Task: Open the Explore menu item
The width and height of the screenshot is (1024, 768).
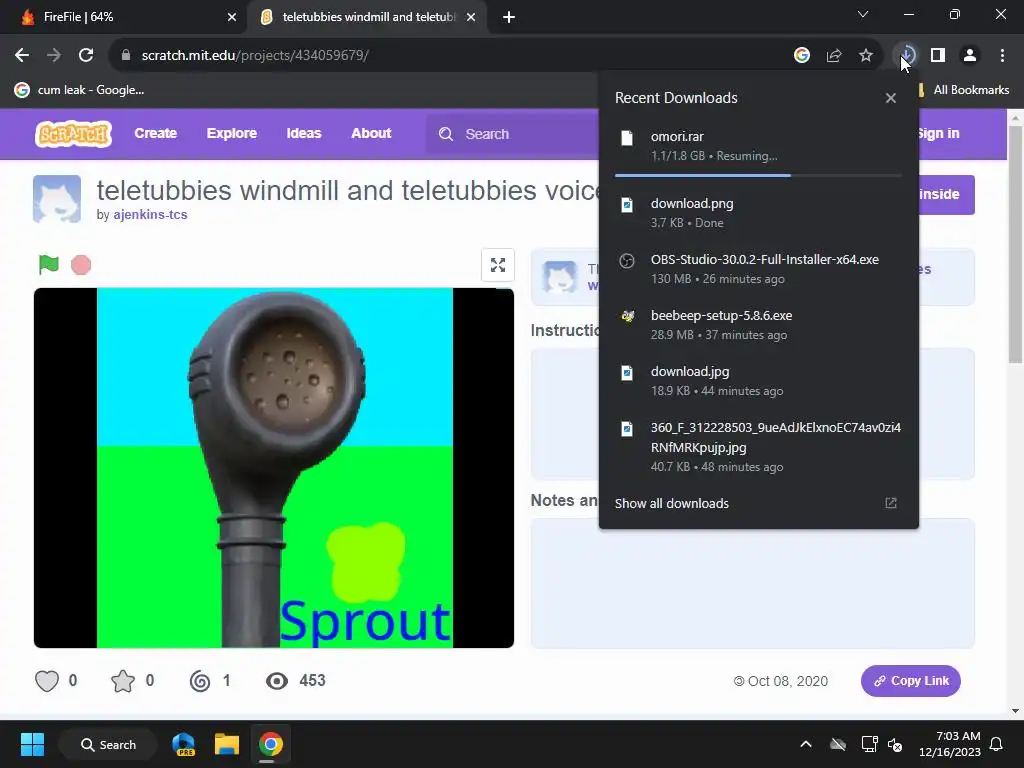Action: 232,133
